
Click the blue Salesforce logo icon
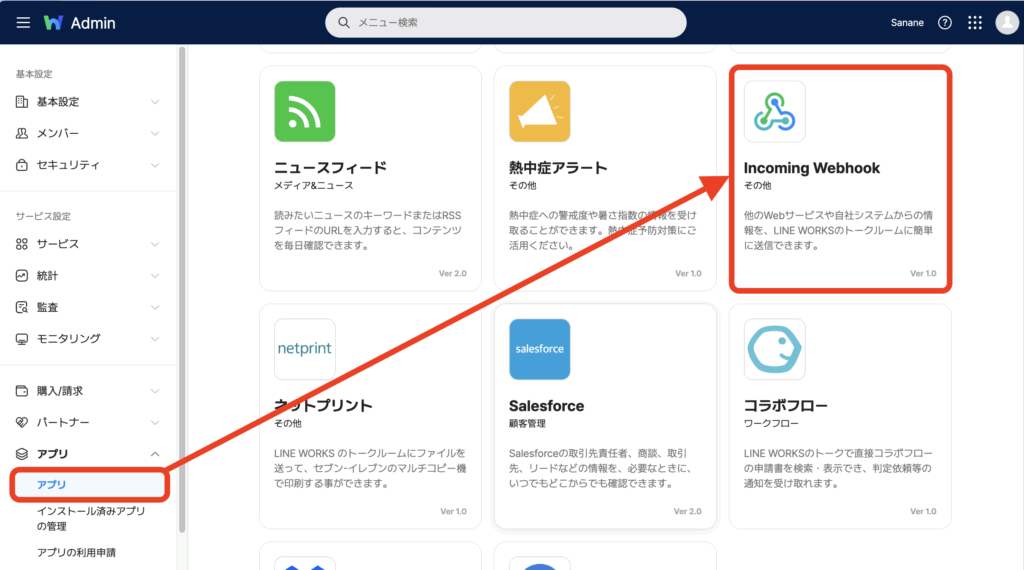click(539, 349)
